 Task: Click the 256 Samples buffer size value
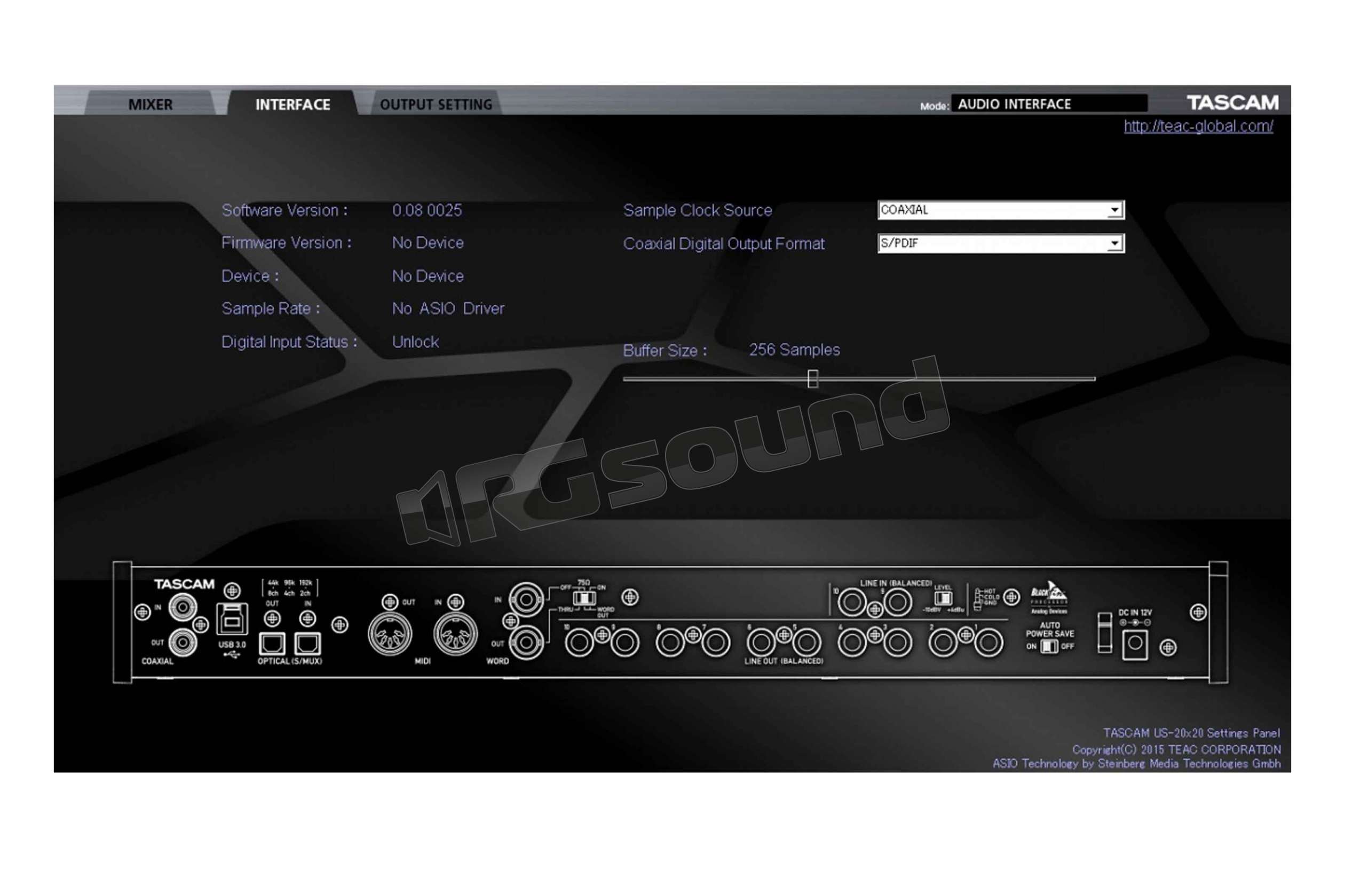[x=794, y=350]
